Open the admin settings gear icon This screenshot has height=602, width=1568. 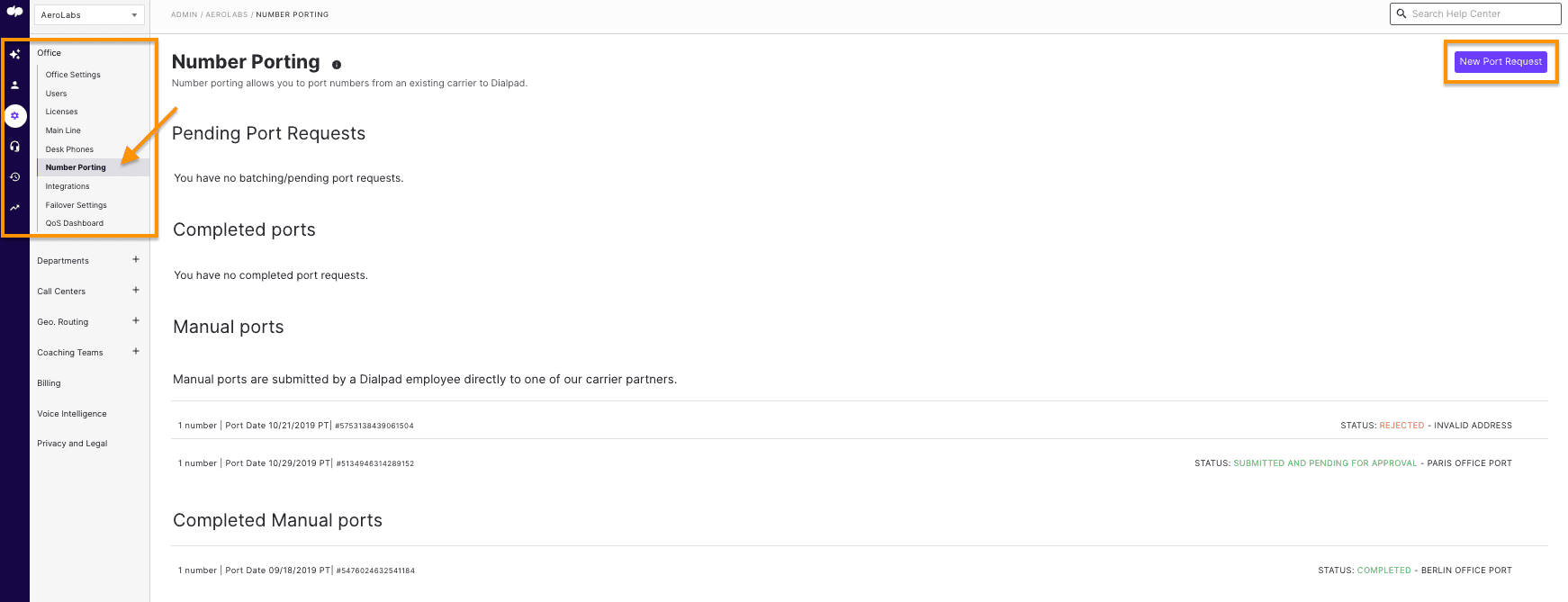tap(14, 115)
